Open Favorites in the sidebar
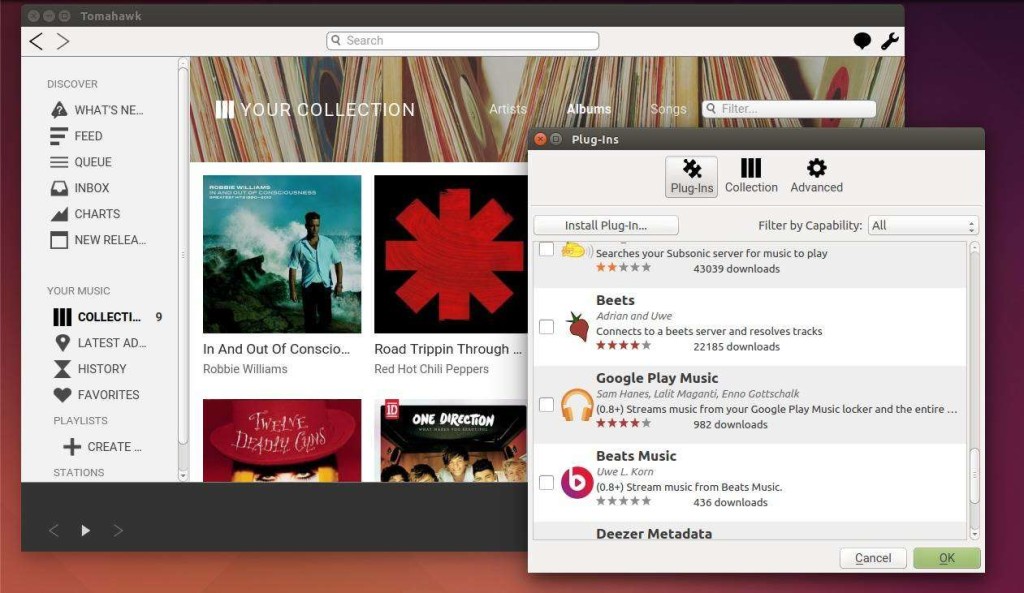The image size is (1024, 593). click(x=97, y=394)
